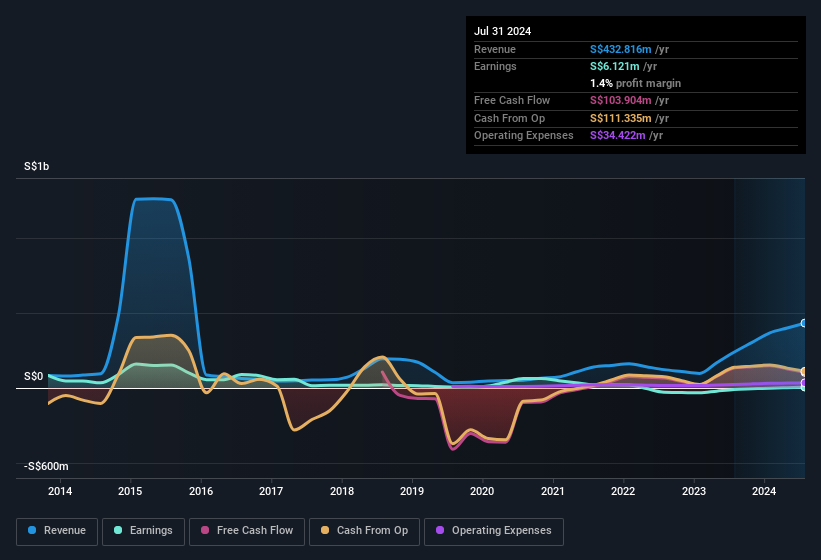Click the 2015 revenue peak on blue line
This screenshot has width=821, height=560.
pyautogui.click(x=153, y=198)
